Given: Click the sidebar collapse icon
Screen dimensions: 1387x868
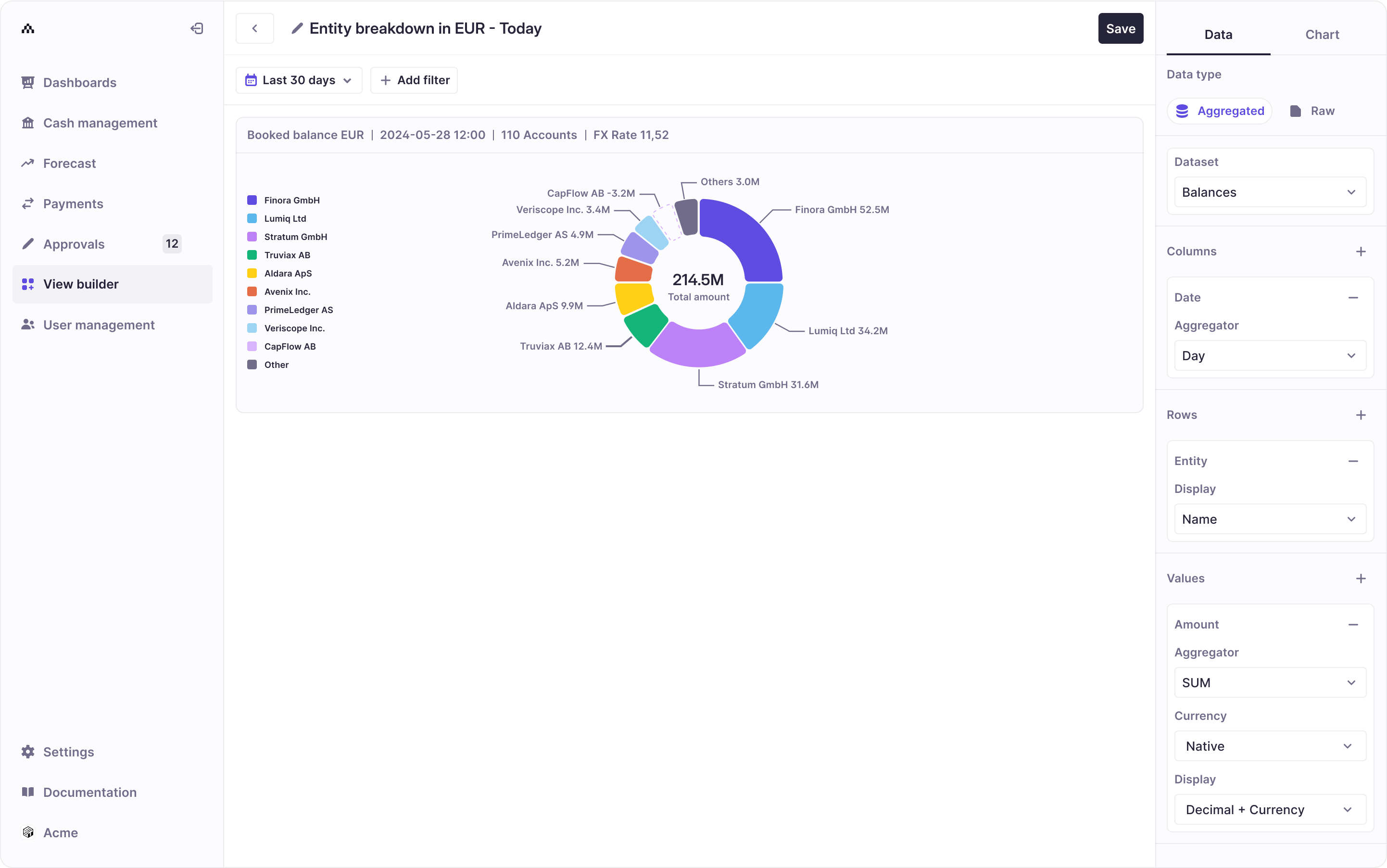Looking at the screenshot, I should coord(197,28).
